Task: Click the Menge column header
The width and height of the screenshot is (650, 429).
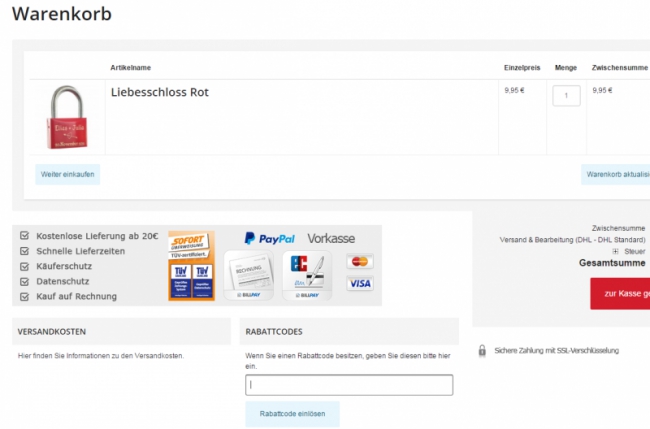Action: [x=566, y=68]
